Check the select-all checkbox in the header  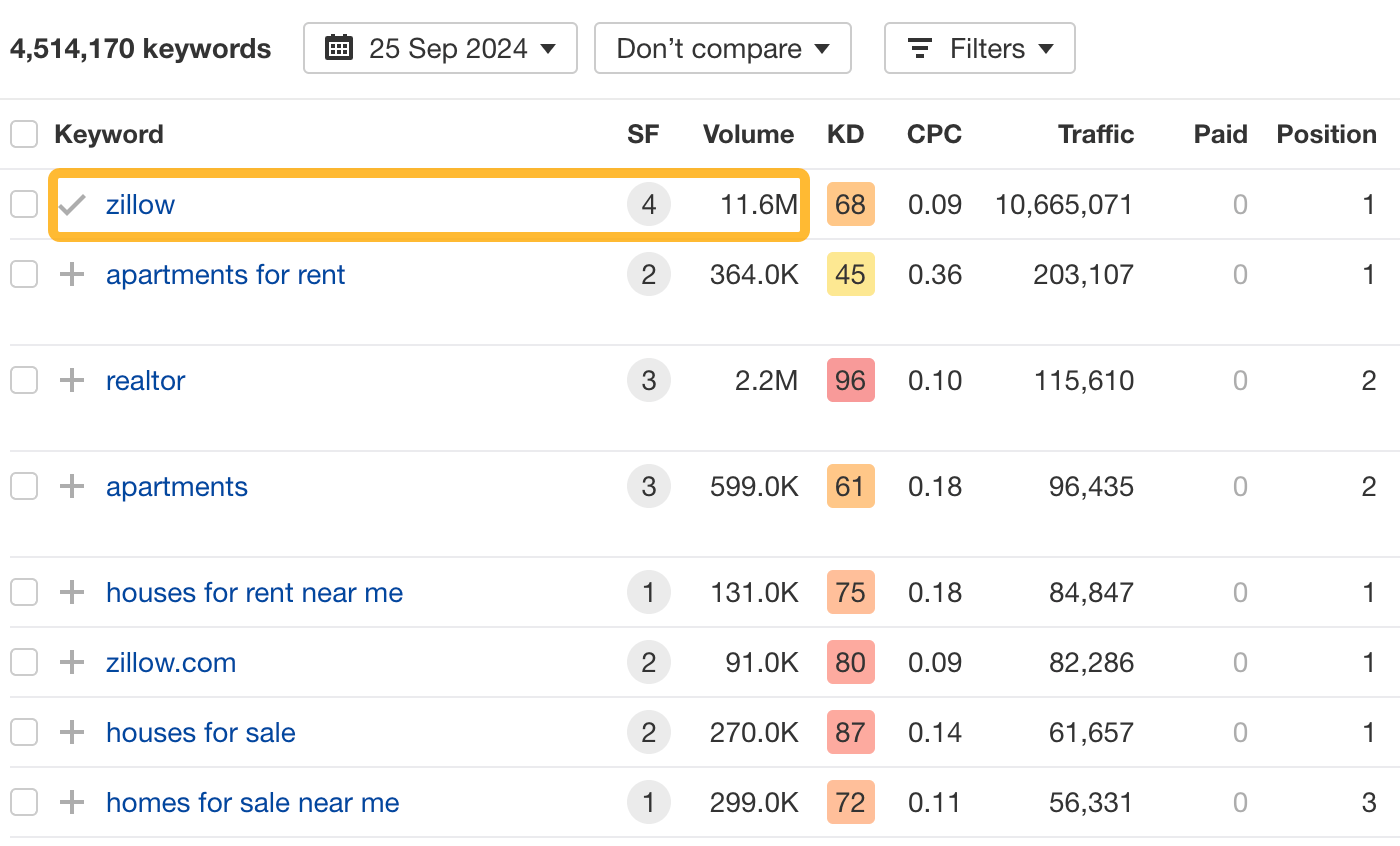[23, 133]
